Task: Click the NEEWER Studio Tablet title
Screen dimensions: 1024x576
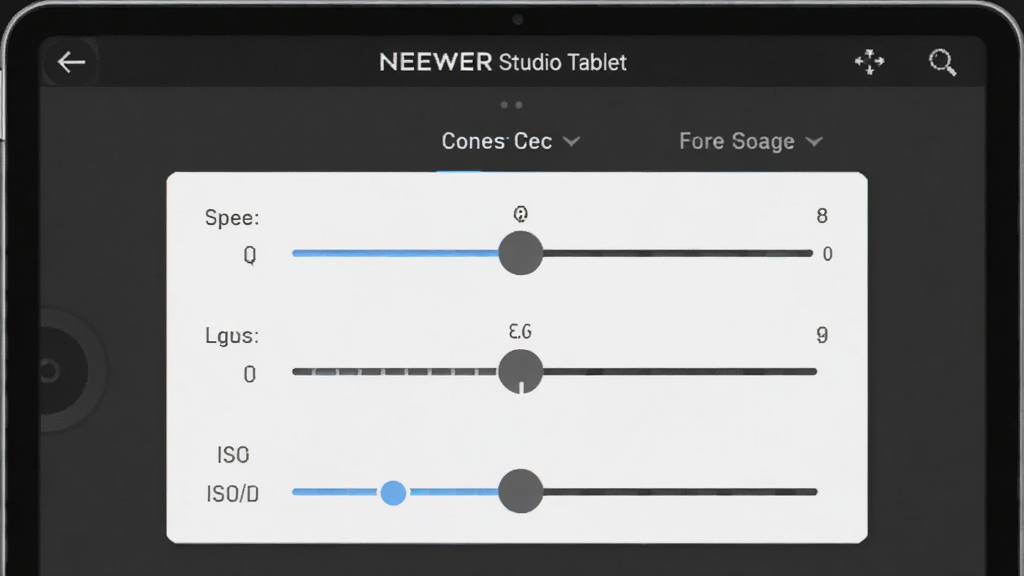Action: coord(503,62)
